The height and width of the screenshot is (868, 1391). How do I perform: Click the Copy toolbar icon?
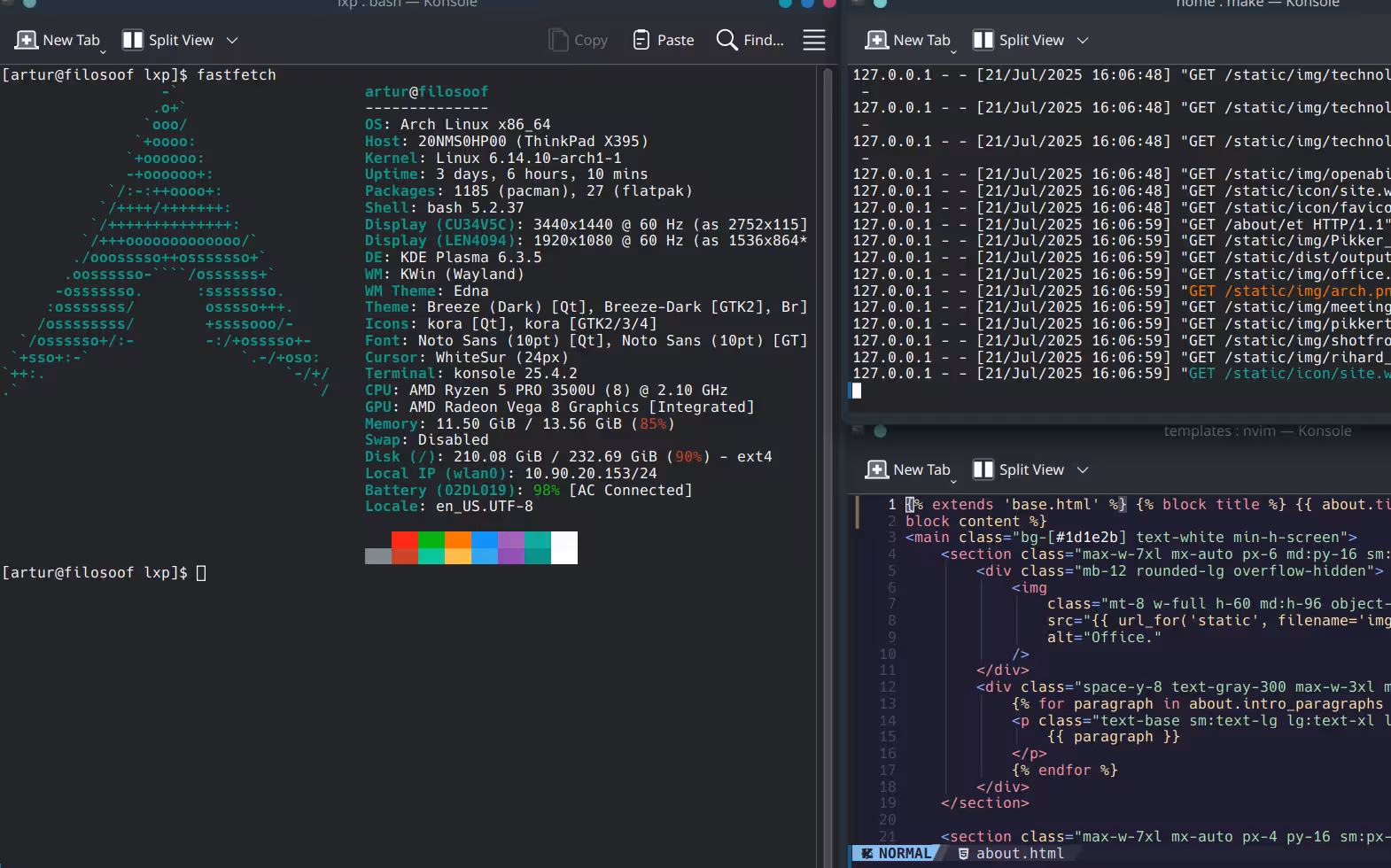(x=558, y=40)
